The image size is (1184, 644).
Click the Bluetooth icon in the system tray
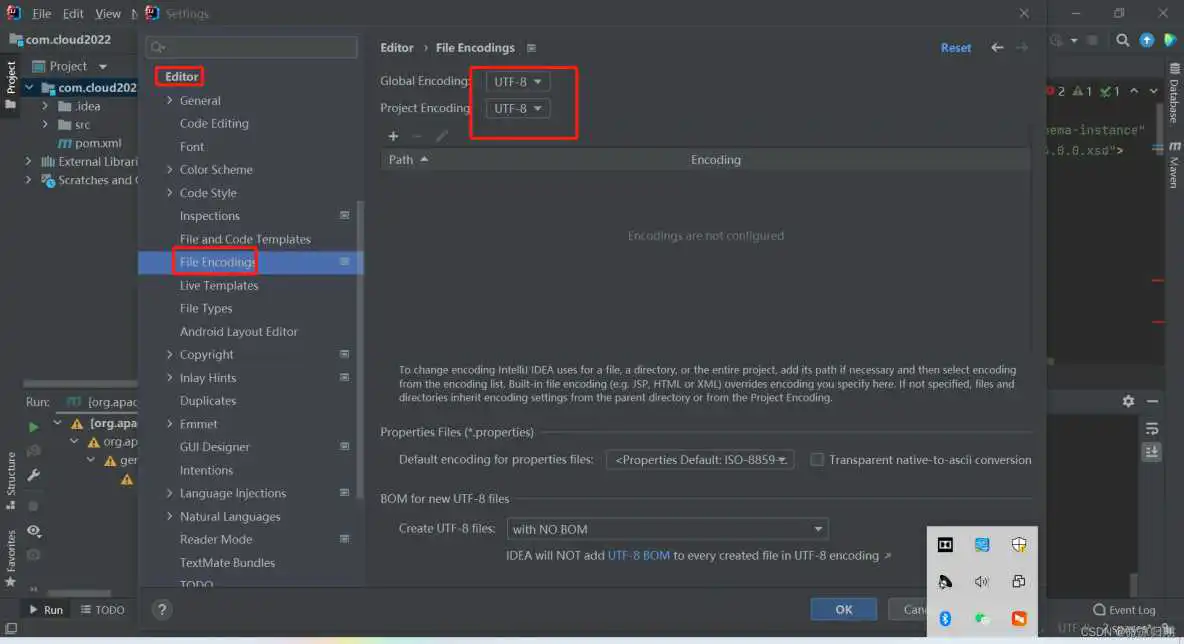pyautogui.click(x=945, y=618)
